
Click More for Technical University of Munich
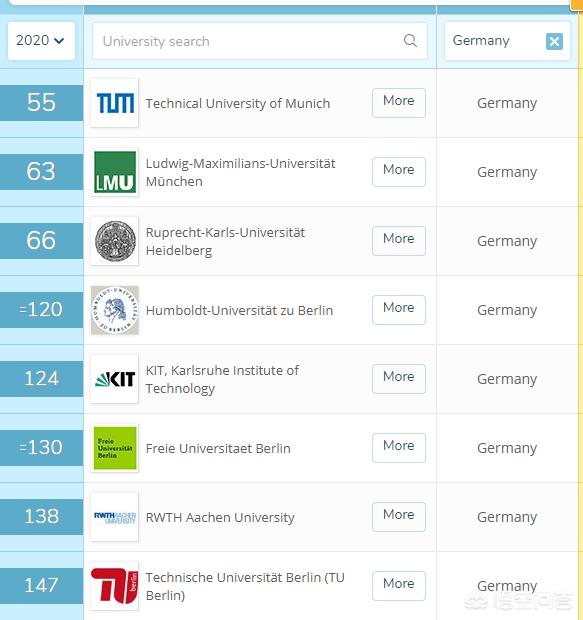399,103
